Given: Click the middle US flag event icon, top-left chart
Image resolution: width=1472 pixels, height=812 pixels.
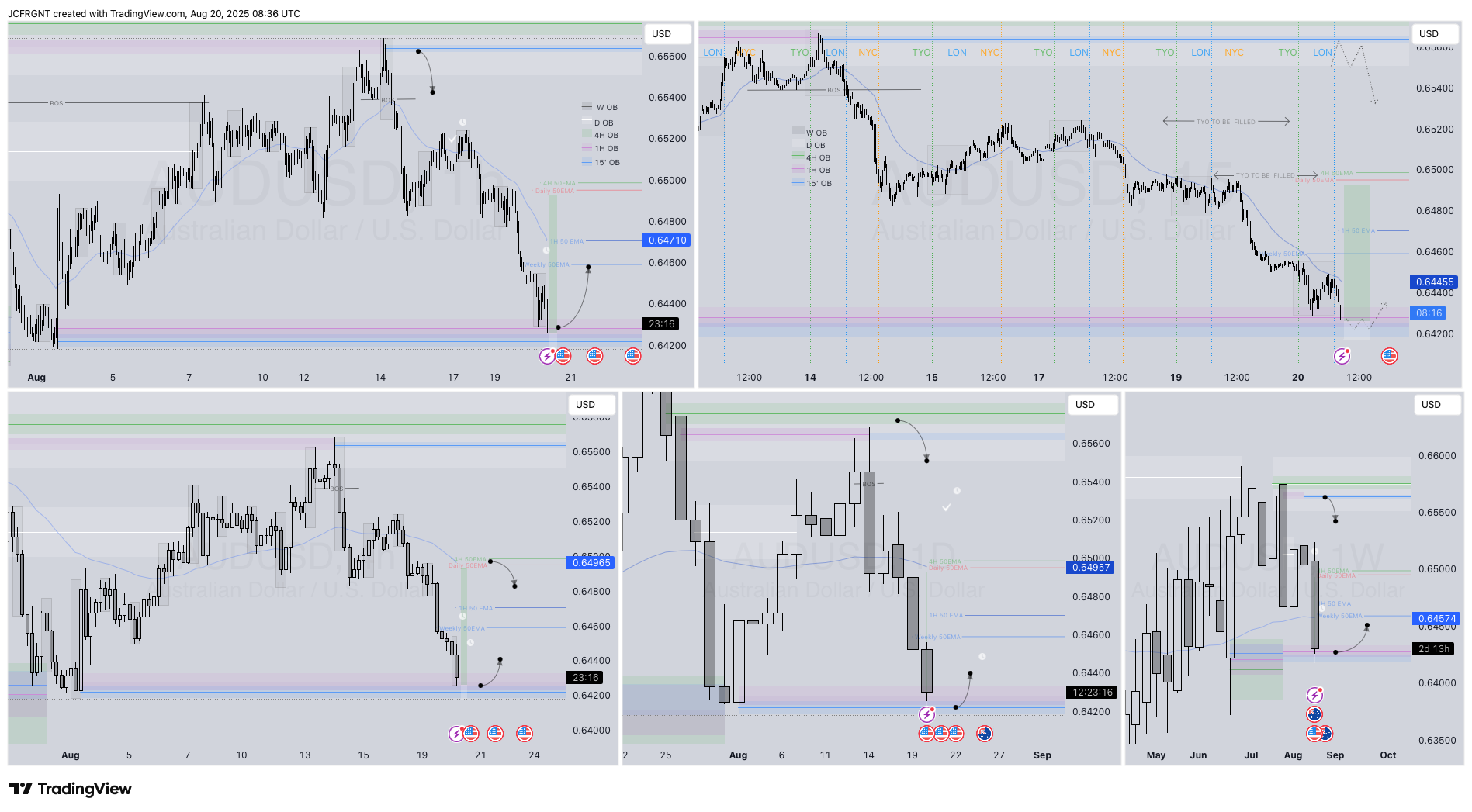Looking at the screenshot, I should [x=595, y=356].
